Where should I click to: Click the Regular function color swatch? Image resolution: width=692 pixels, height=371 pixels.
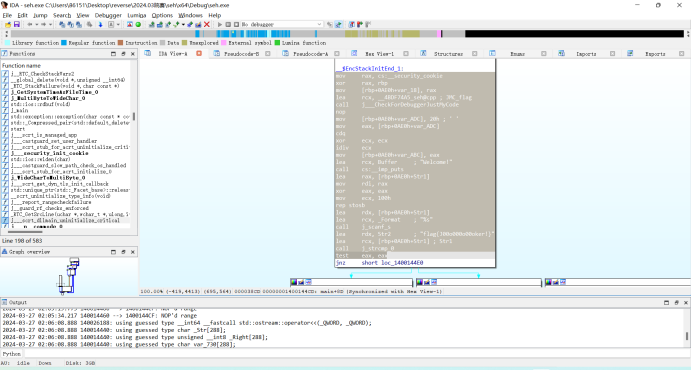click(x=64, y=43)
